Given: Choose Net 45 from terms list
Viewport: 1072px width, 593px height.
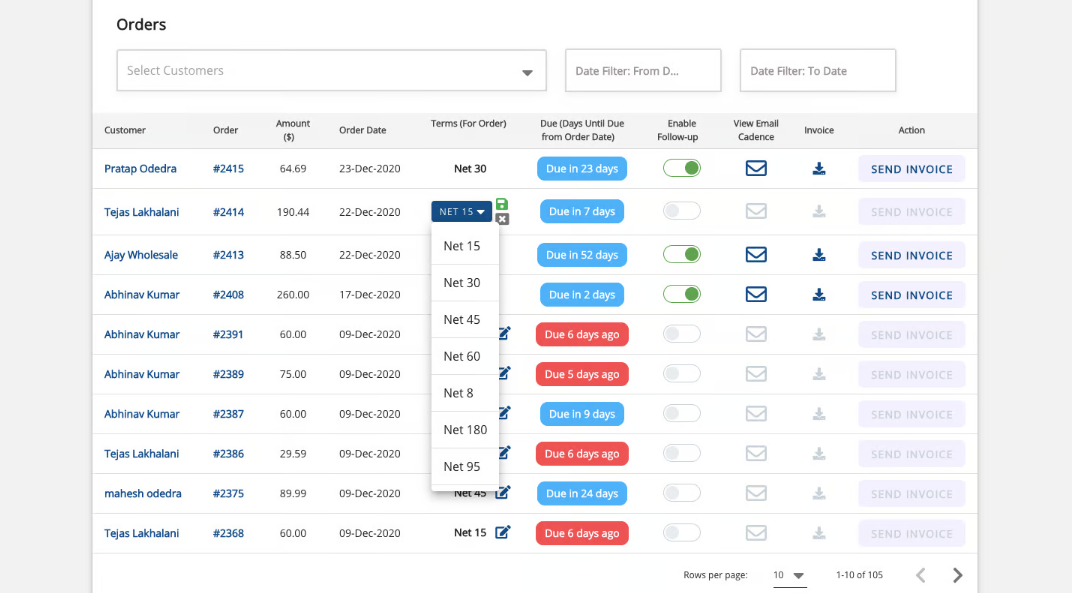Looking at the screenshot, I should (462, 320).
